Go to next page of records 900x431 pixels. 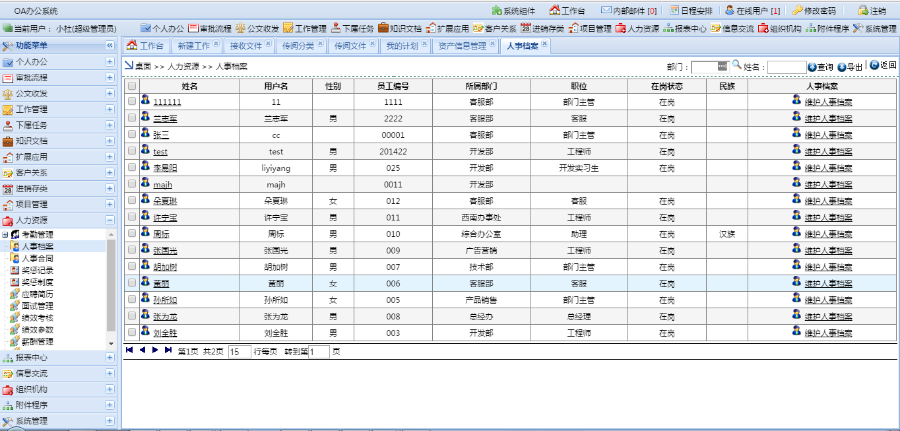pos(154,350)
